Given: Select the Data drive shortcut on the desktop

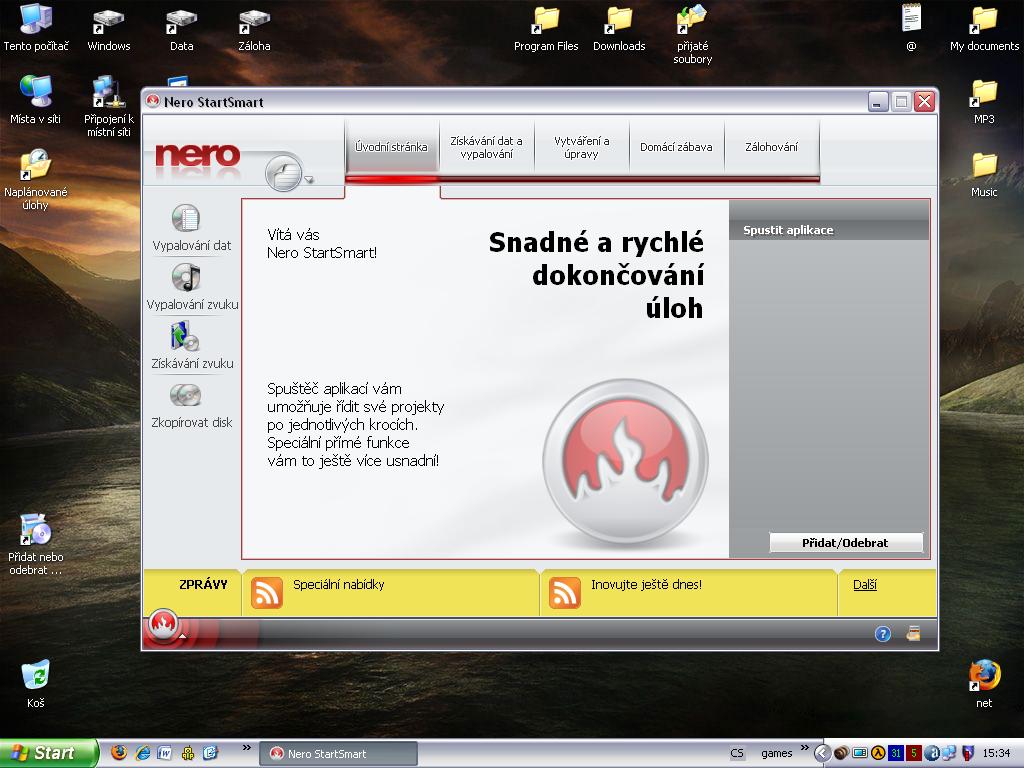Looking at the screenshot, I should coord(182,27).
